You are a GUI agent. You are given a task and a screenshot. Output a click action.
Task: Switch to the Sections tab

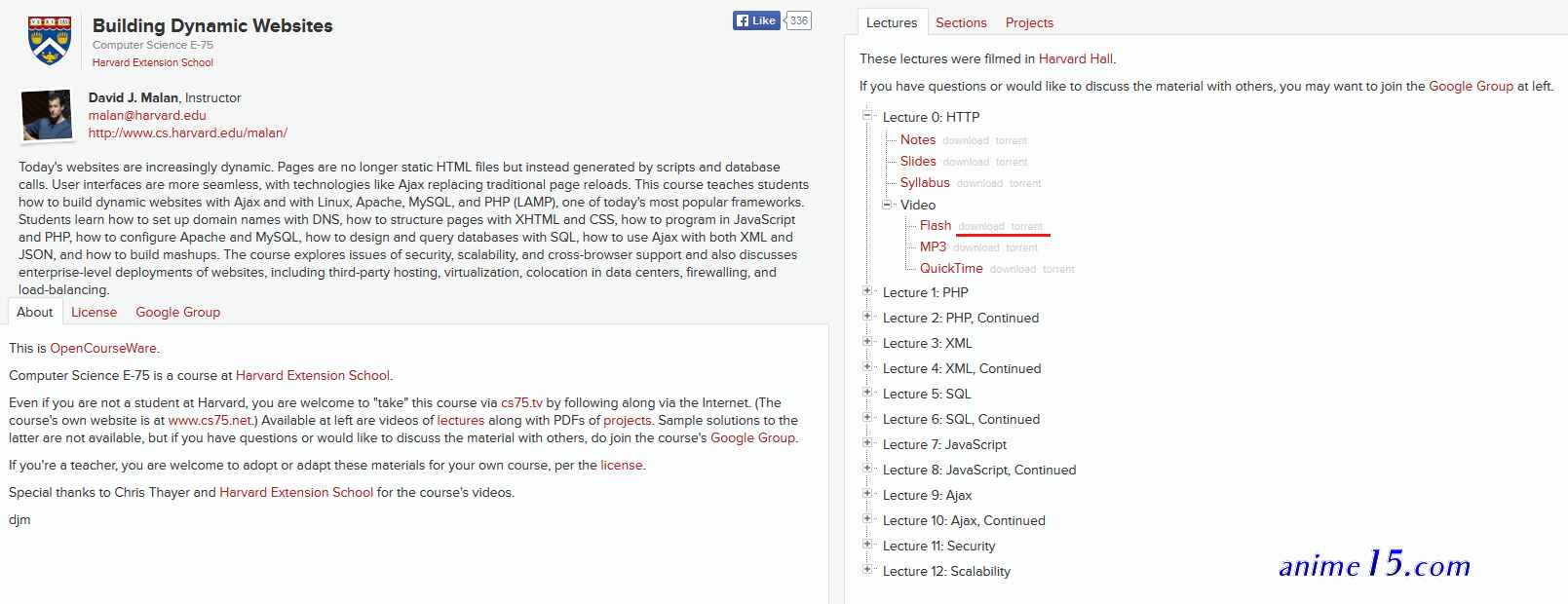coord(961,22)
